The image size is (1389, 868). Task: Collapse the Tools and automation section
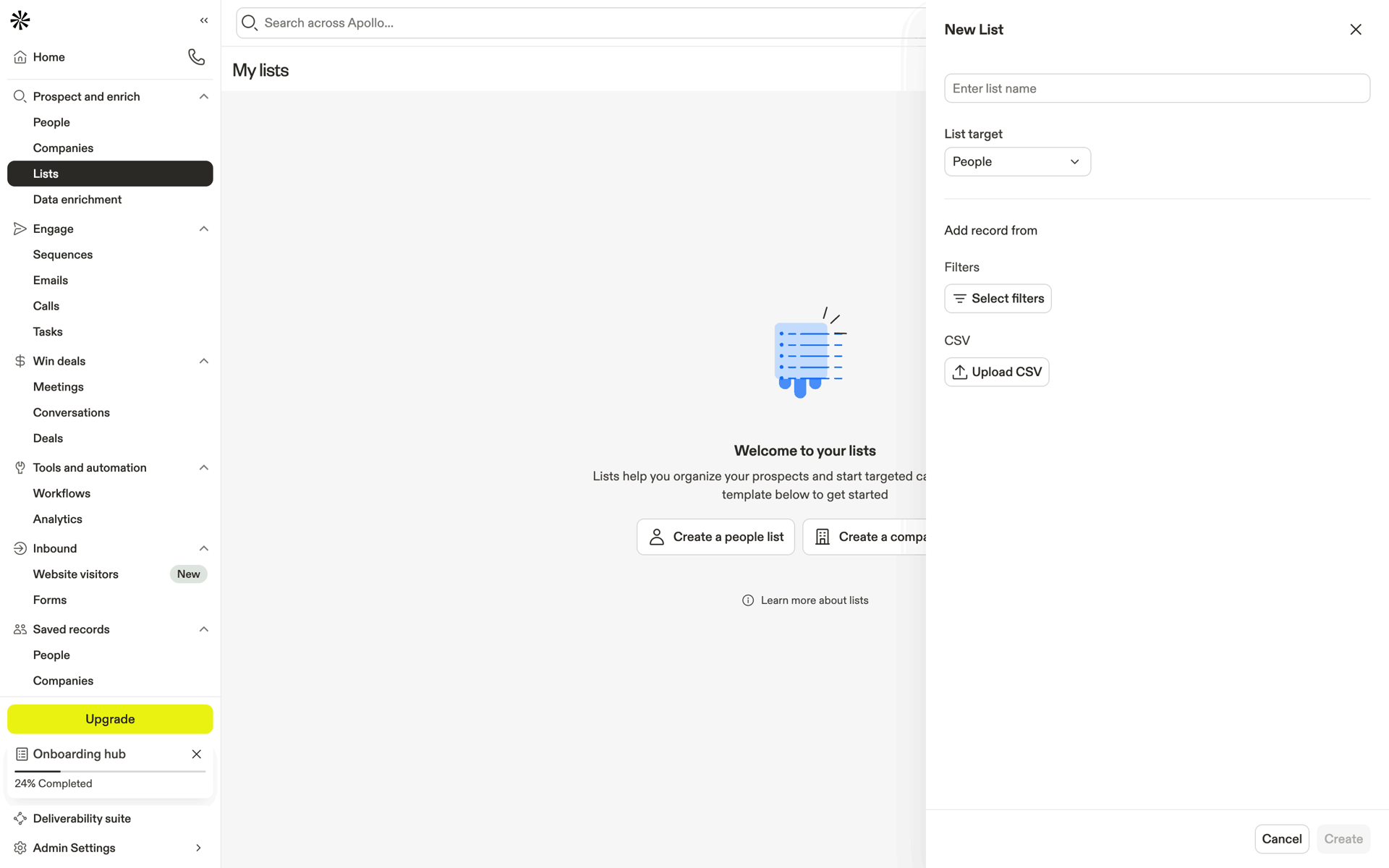(x=204, y=467)
